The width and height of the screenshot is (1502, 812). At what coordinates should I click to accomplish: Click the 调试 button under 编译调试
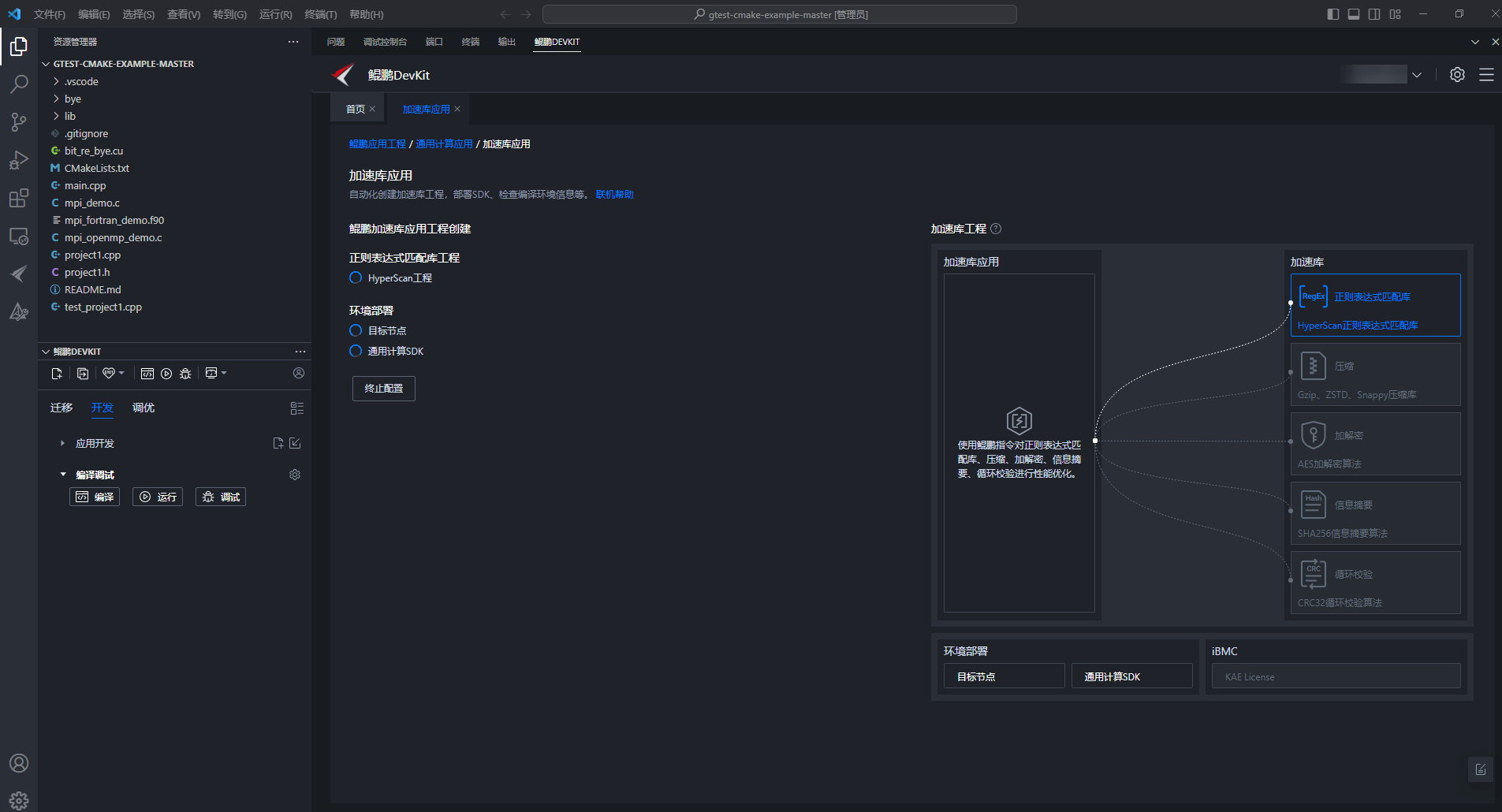221,497
